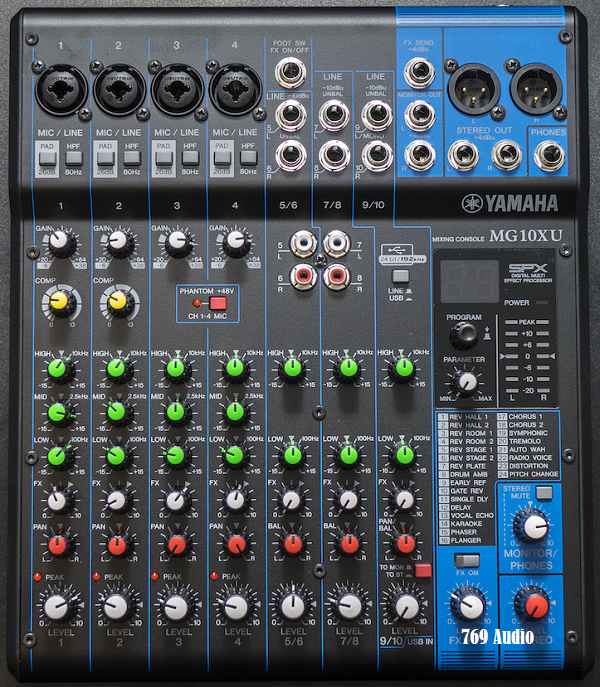Click the channel 1 red PEAK indicator LED
The width and height of the screenshot is (600, 687).
38,577
